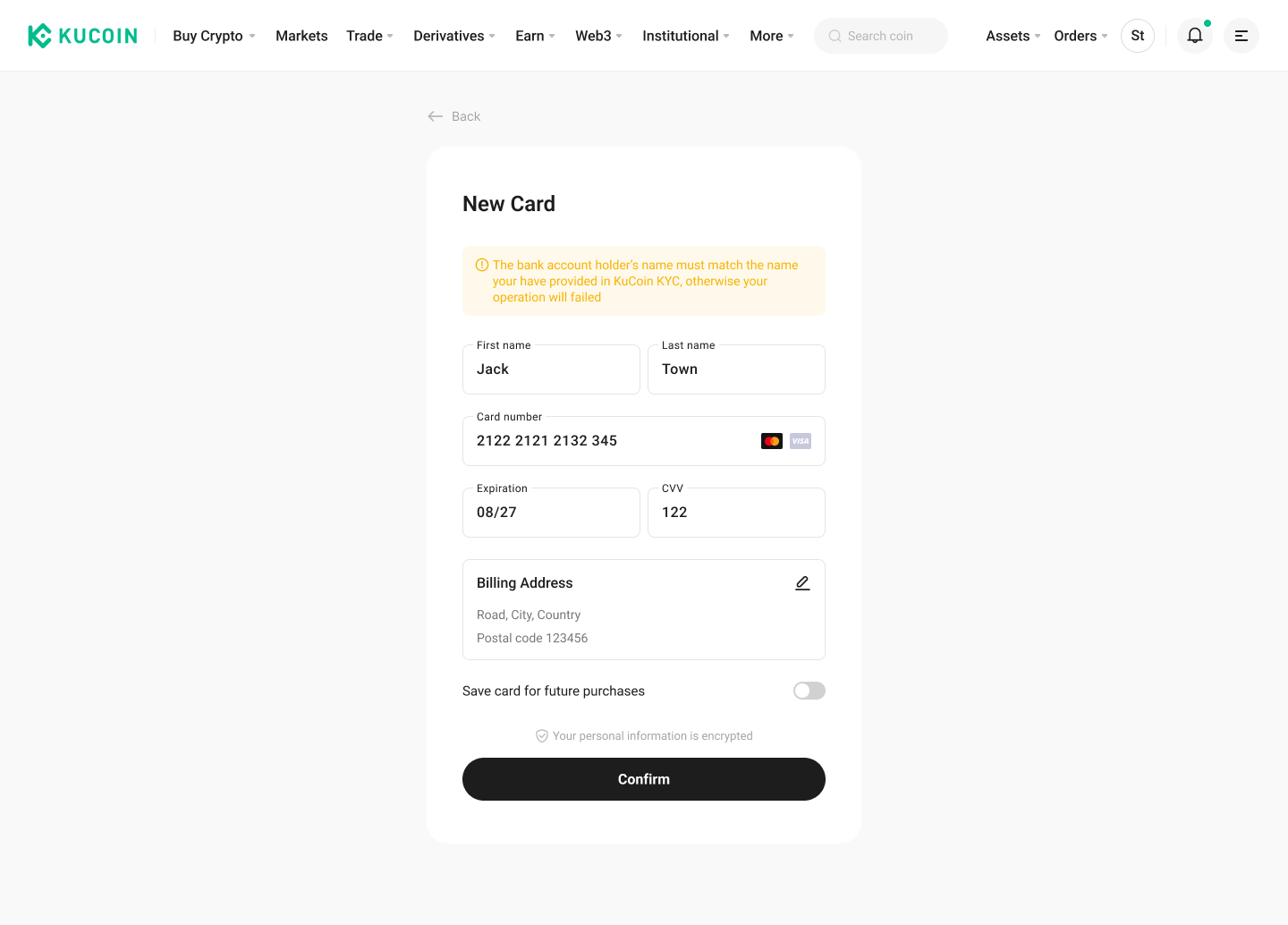
Task: Expand the Orders dropdown
Action: point(1081,36)
